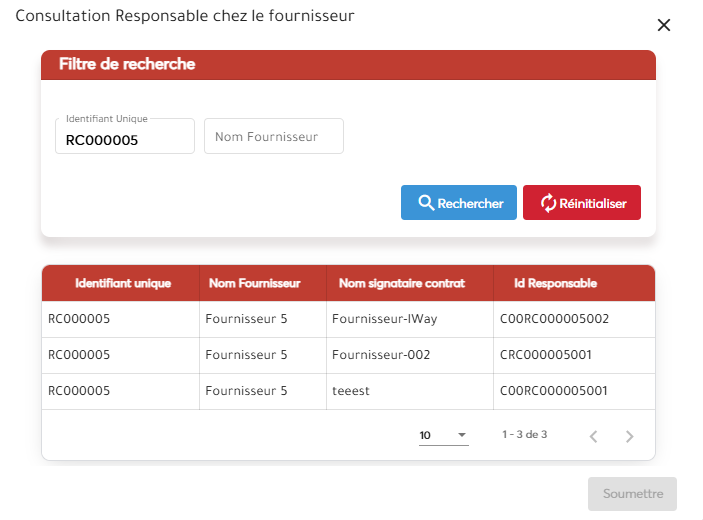Open the rows-per-page dropdown showing 10
The height and width of the screenshot is (520, 703).
443,435
